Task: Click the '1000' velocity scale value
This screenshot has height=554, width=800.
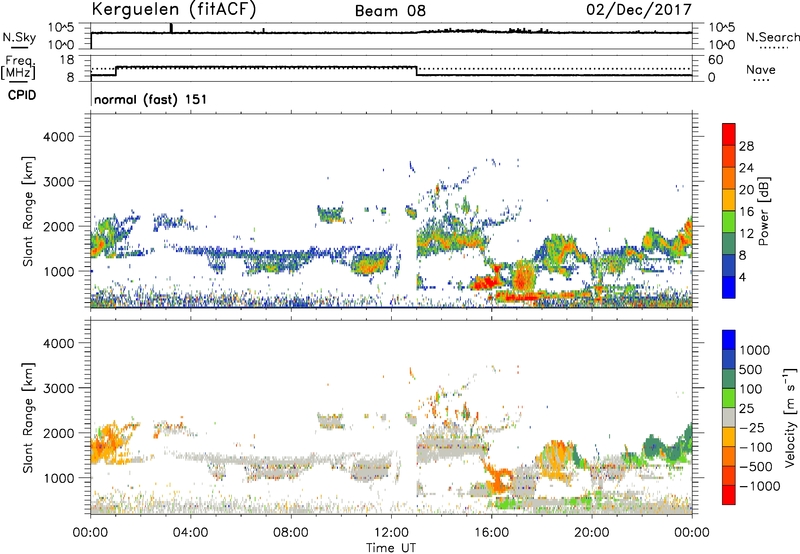Action: click(x=754, y=350)
